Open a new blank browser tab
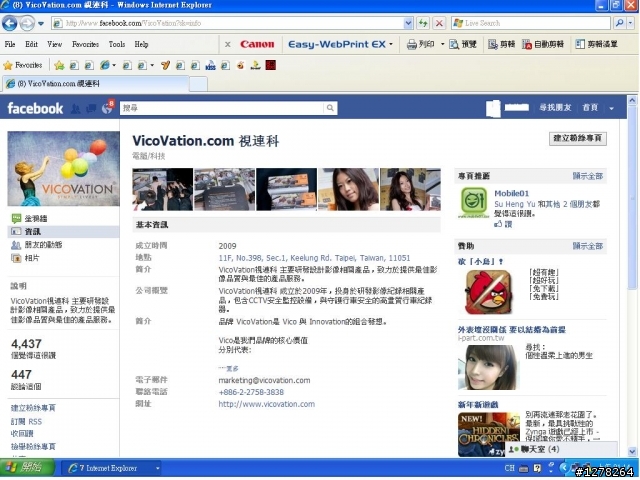 (198, 84)
